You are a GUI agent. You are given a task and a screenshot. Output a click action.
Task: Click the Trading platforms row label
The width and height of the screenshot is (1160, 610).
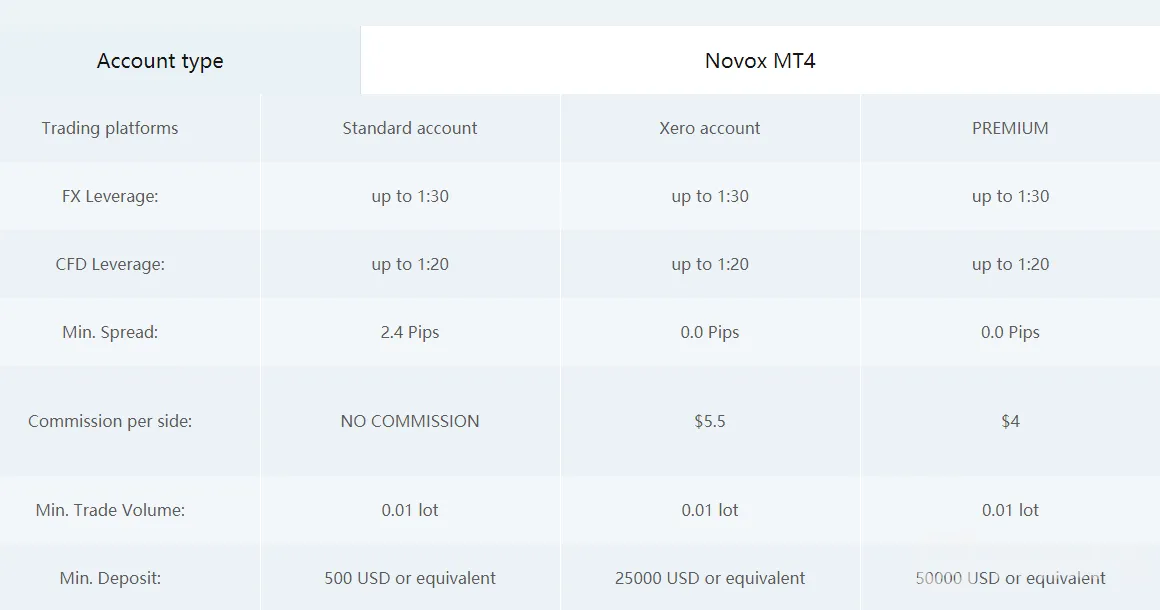click(x=109, y=128)
